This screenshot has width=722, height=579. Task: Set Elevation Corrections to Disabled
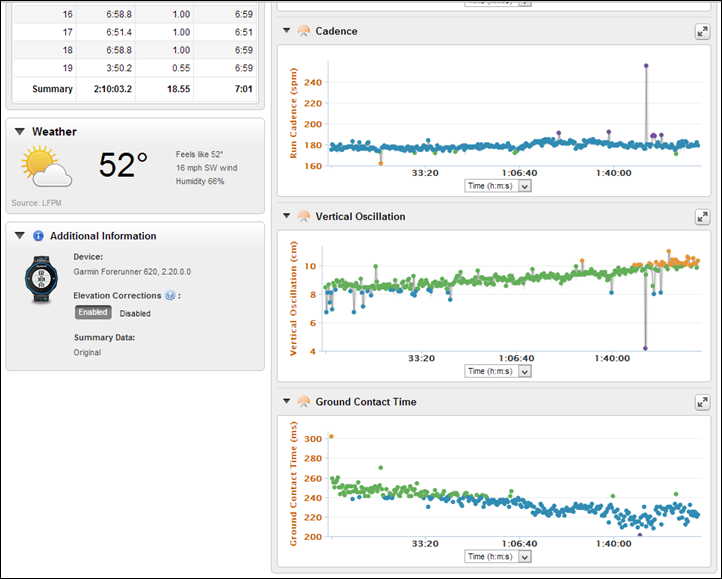[x=135, y=313]
